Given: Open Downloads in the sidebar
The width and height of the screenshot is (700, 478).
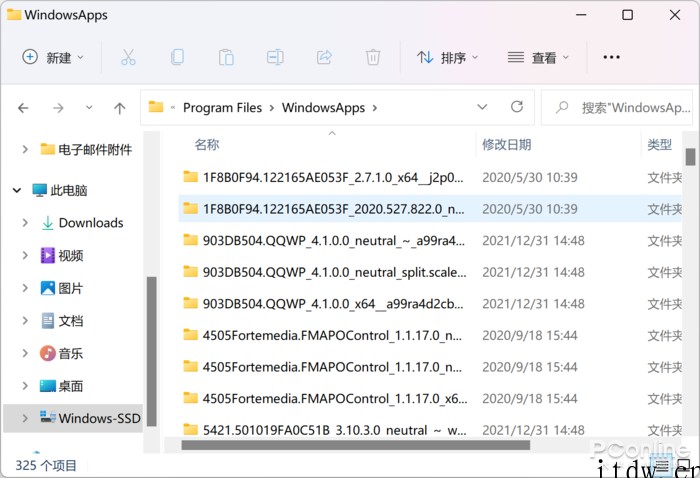Looking at the screenshot, I should 82,223.
